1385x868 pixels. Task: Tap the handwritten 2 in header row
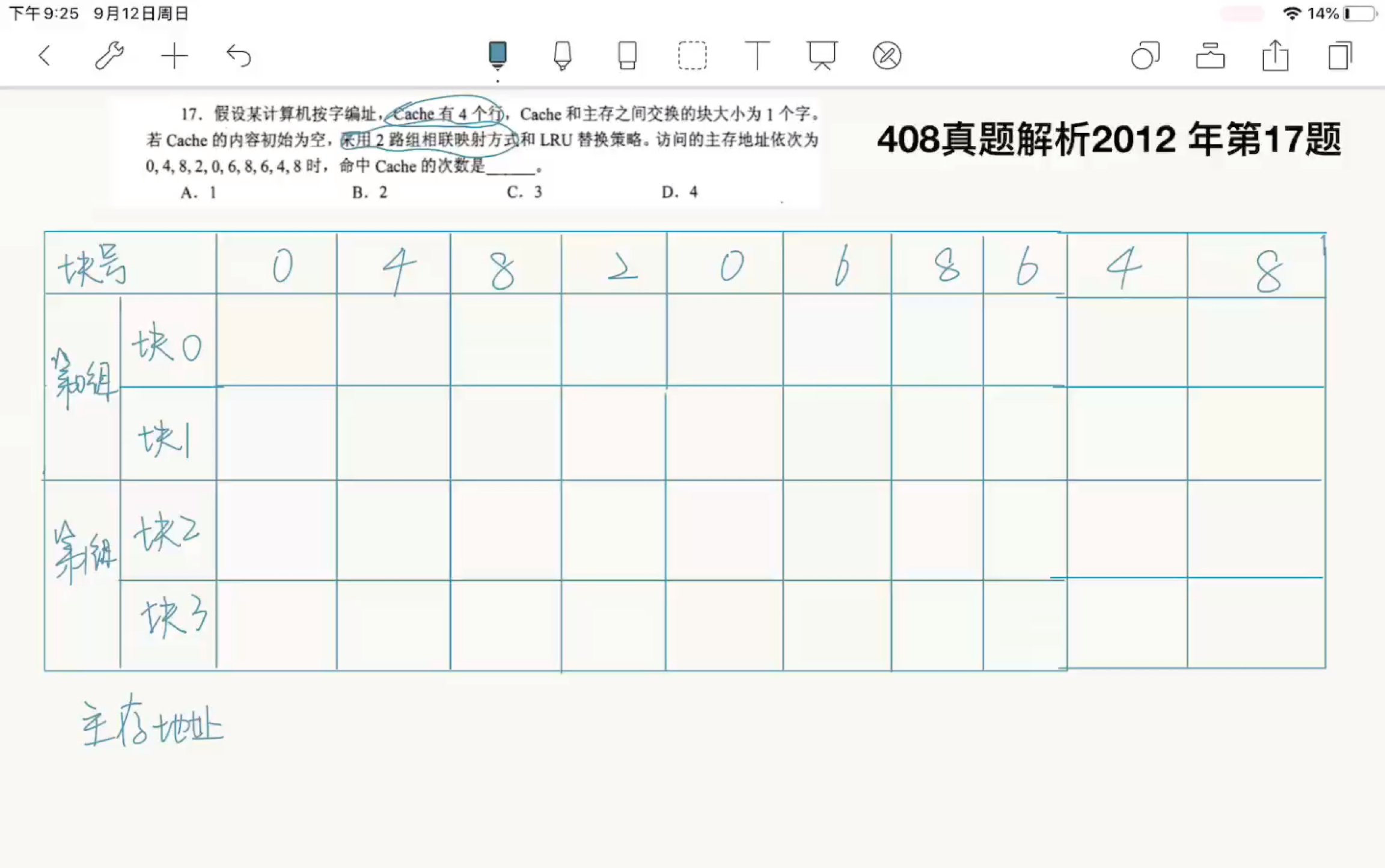(x=622, y=267)
